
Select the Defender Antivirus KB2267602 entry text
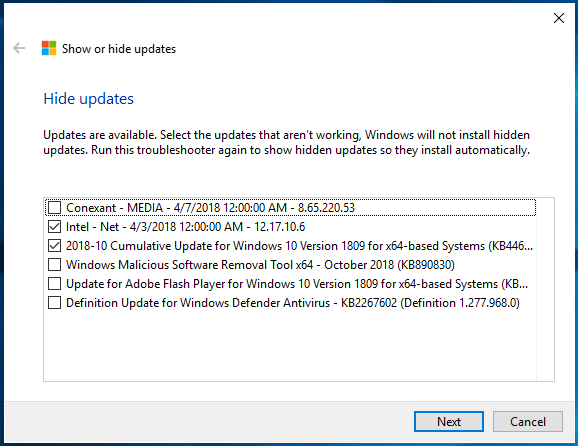[x=293, y=303]
